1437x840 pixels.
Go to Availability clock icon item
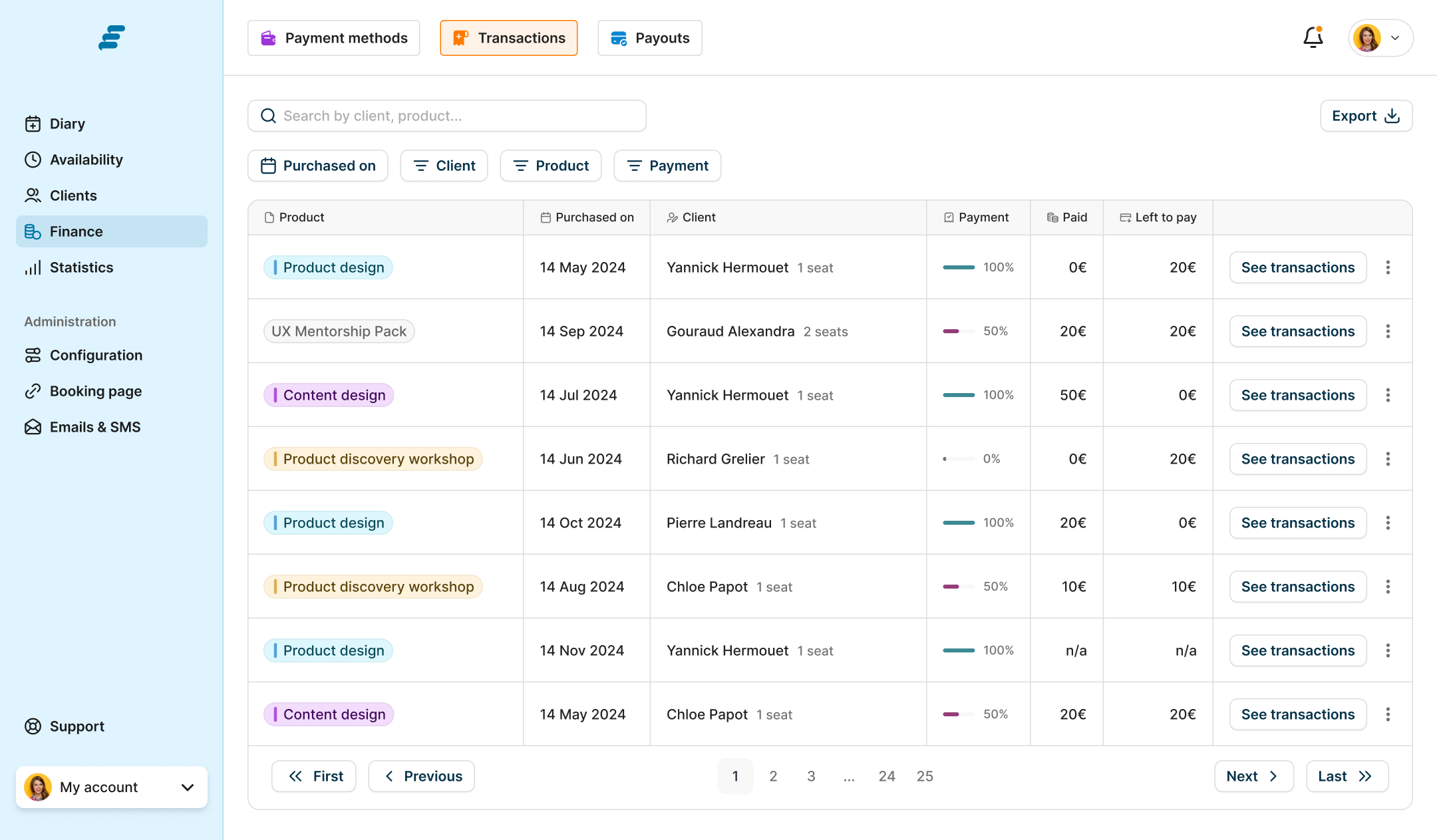85,160
